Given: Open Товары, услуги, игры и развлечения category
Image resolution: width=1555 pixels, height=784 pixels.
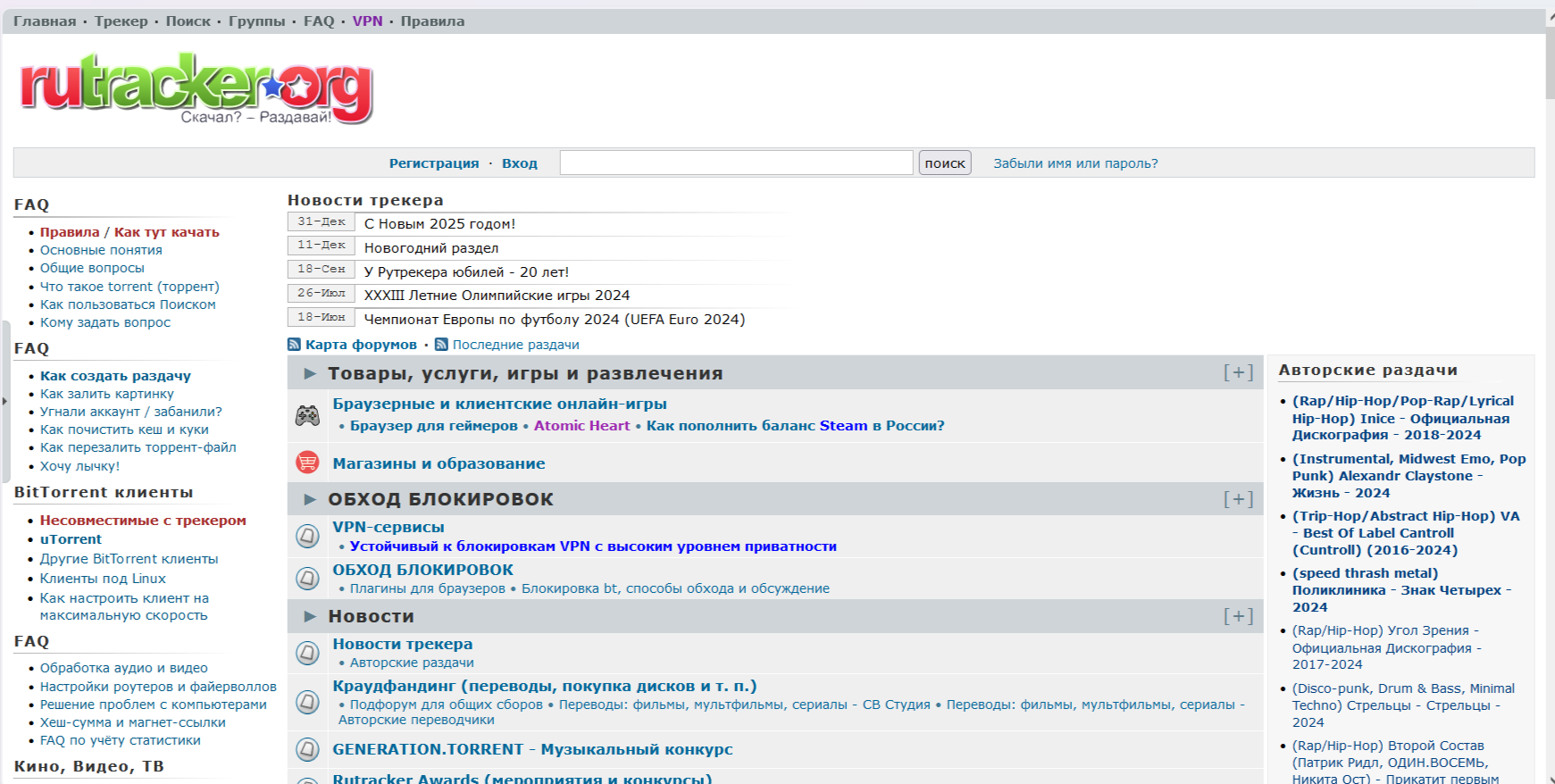Looking at the screenshot, I should 525,373.
